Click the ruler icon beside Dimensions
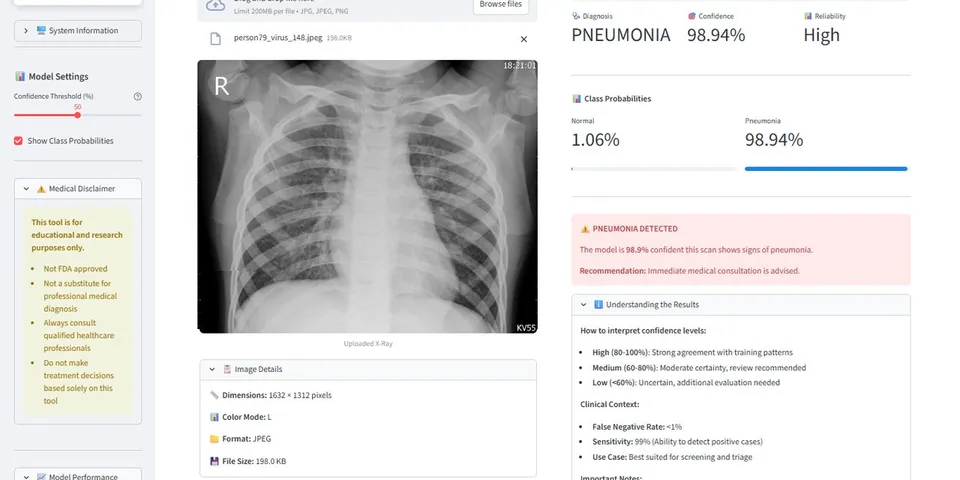The height and width of the screenshot is (480, 960). pos(214,395)
